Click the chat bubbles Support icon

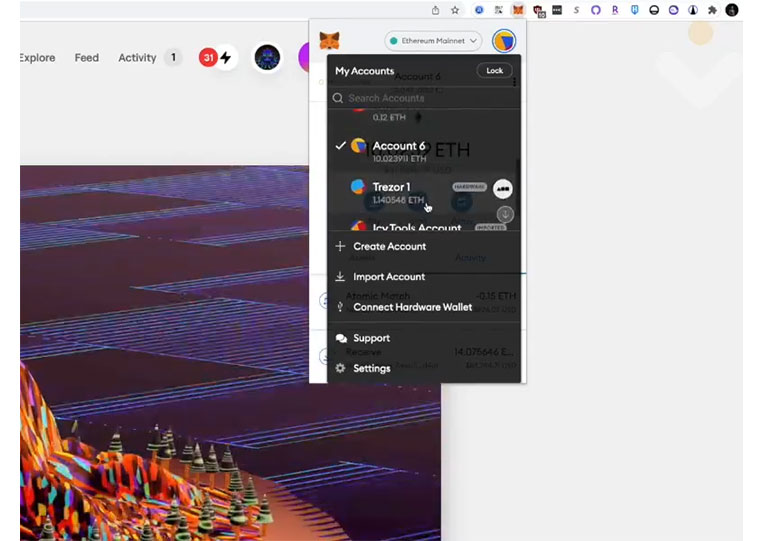point(341,338)
